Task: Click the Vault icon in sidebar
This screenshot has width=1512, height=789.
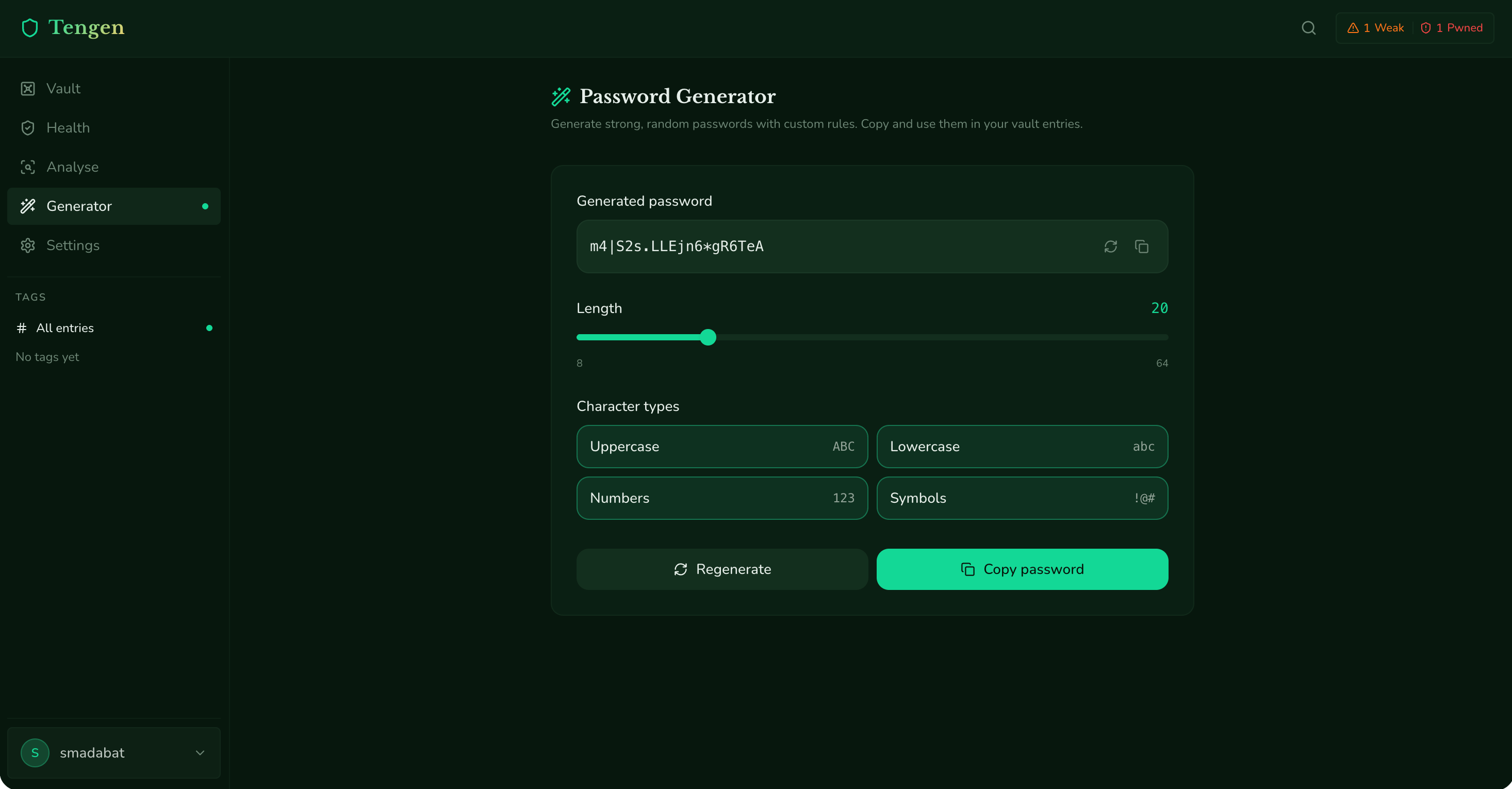Action: pos(27,89)
